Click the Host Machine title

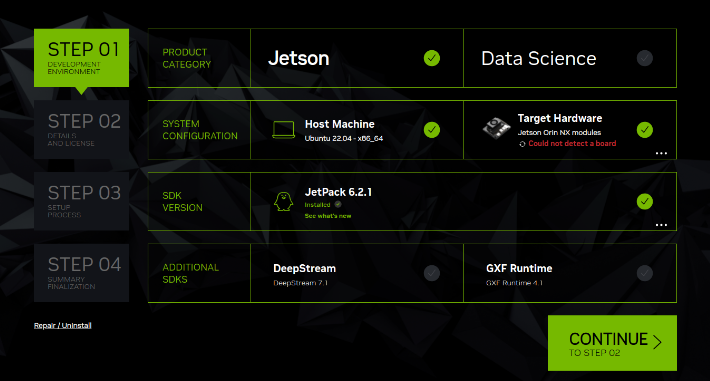tap(339, 124)
